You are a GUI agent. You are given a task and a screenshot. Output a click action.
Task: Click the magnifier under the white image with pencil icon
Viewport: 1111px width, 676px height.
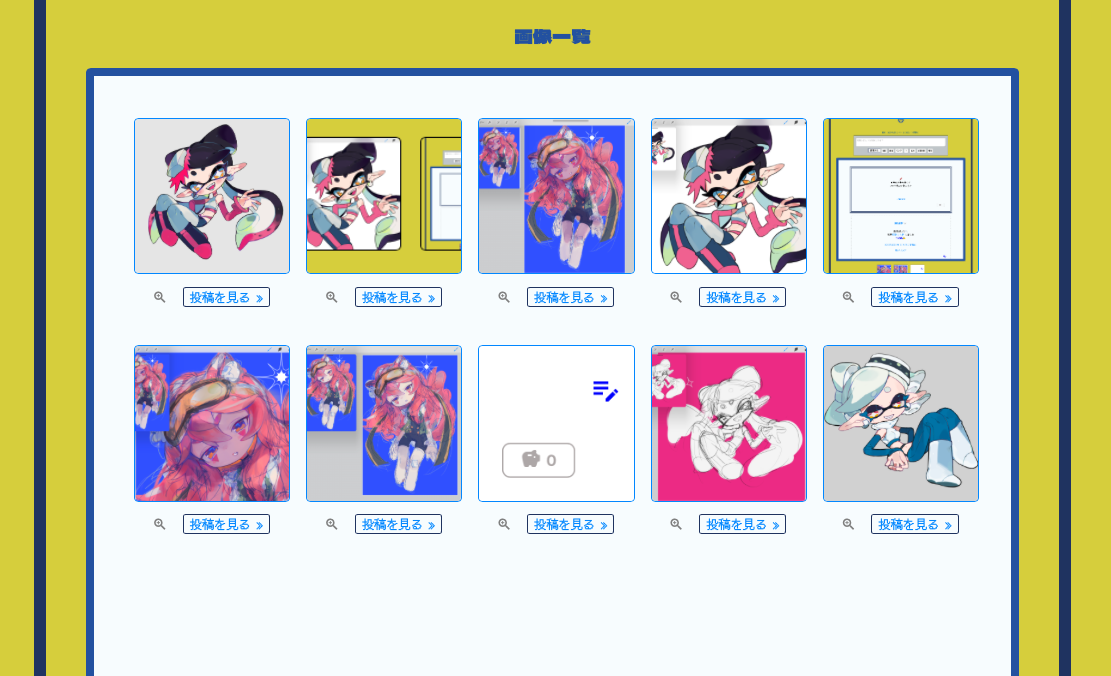coord(504,524)
